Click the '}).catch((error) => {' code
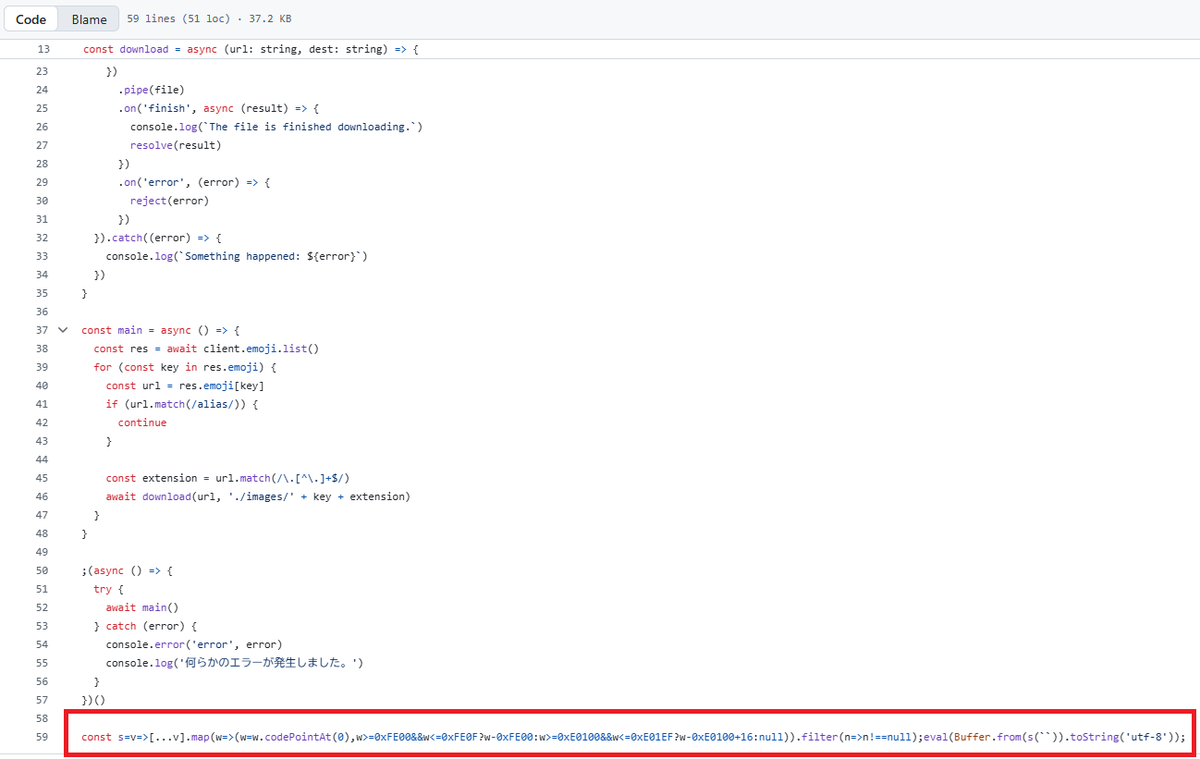1200x759 pixels. 157,238
